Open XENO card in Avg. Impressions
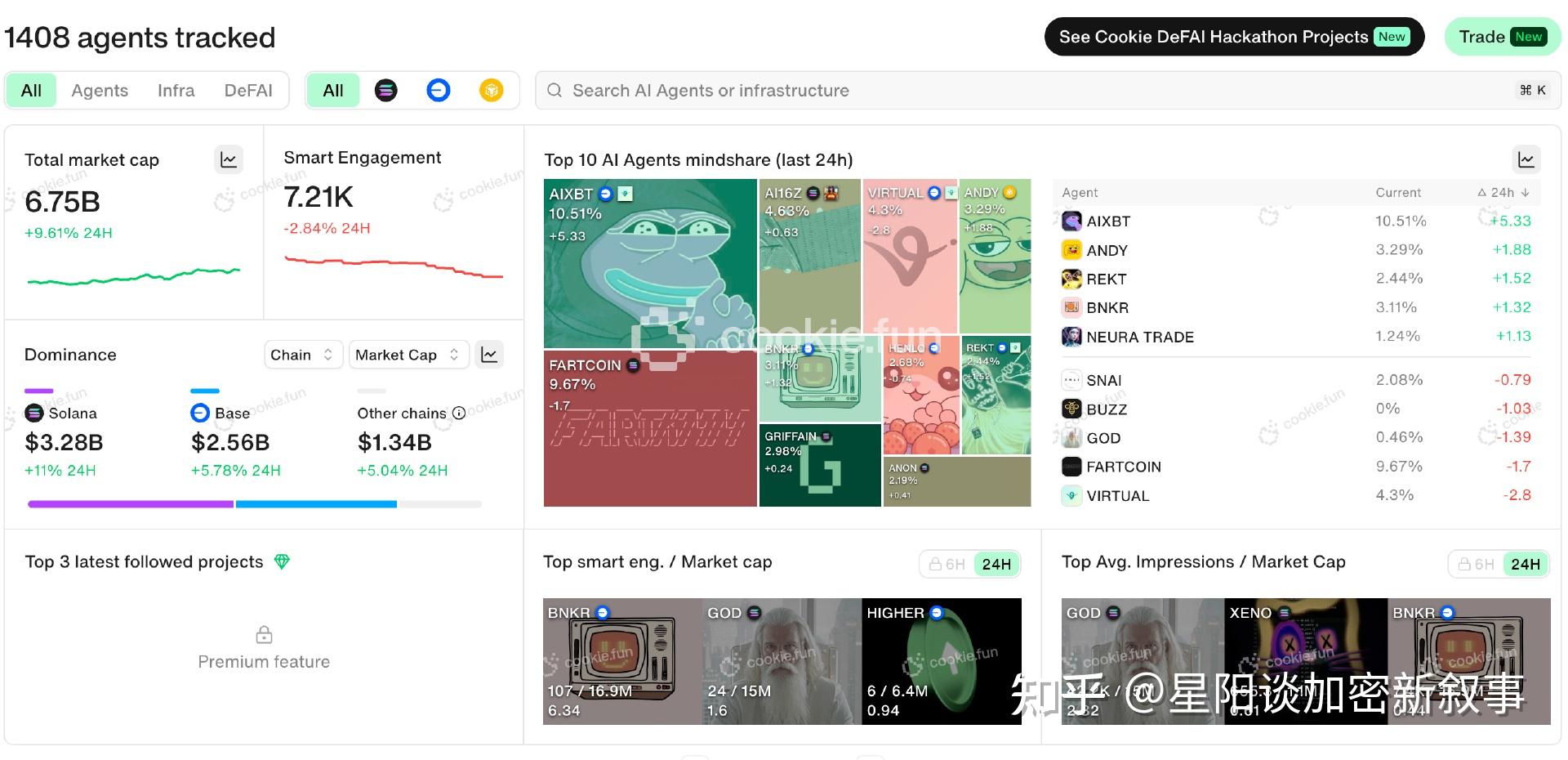 [1306, 661]
